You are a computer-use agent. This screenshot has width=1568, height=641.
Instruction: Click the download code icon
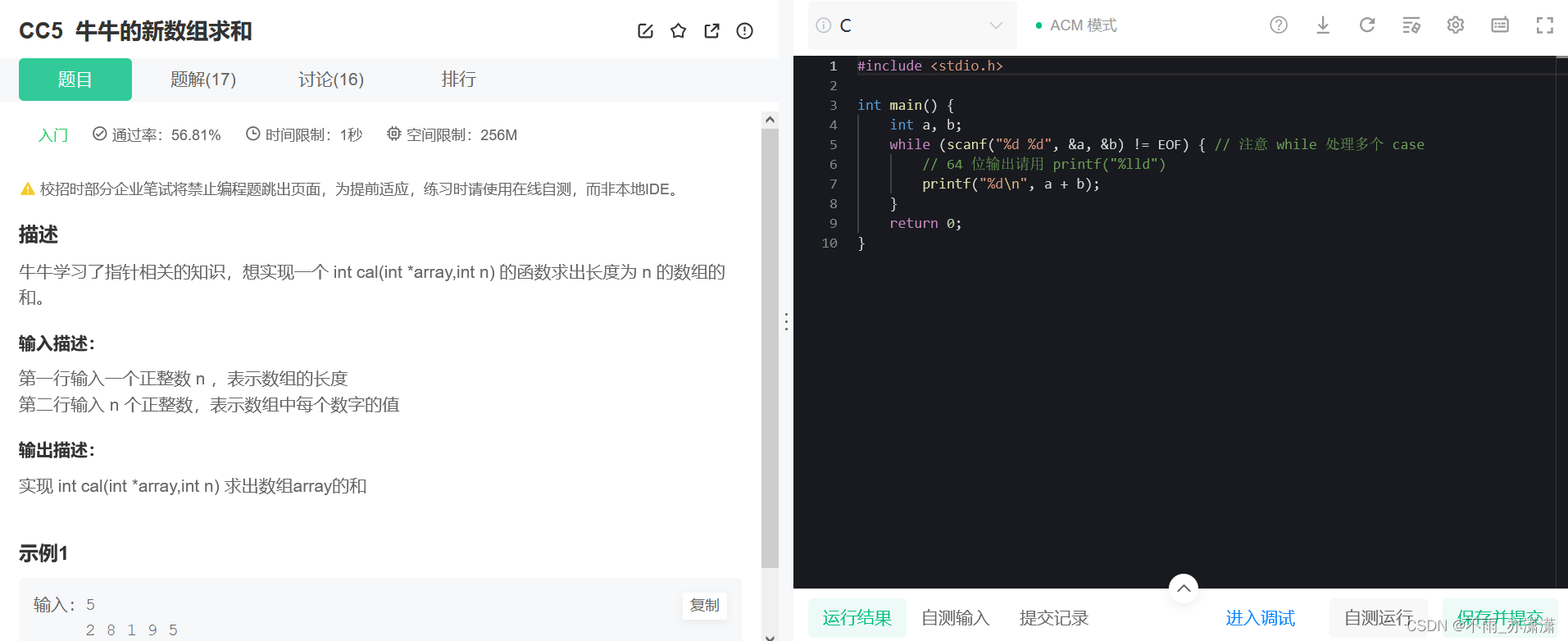[1323, 25]
